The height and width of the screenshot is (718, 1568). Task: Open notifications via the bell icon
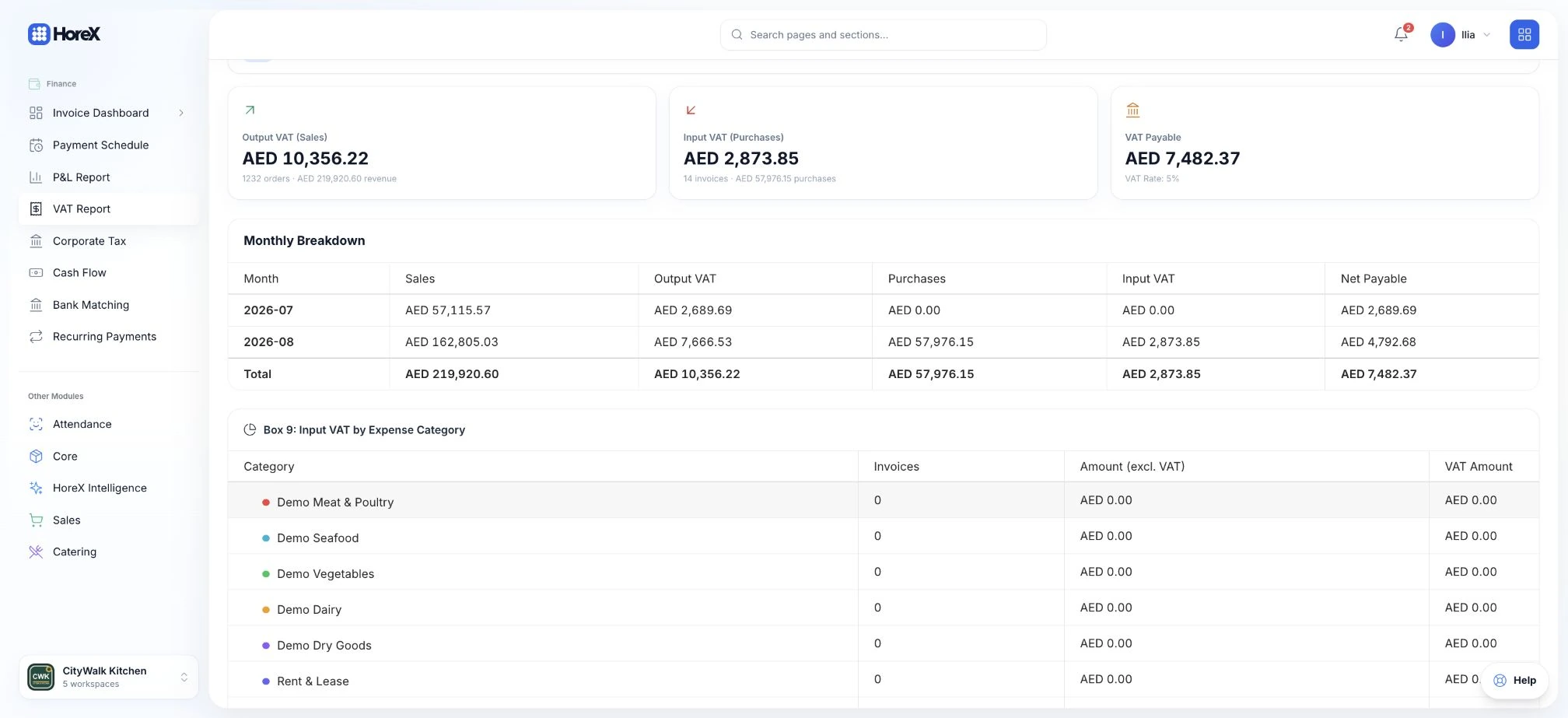(x=1401, y=35)
